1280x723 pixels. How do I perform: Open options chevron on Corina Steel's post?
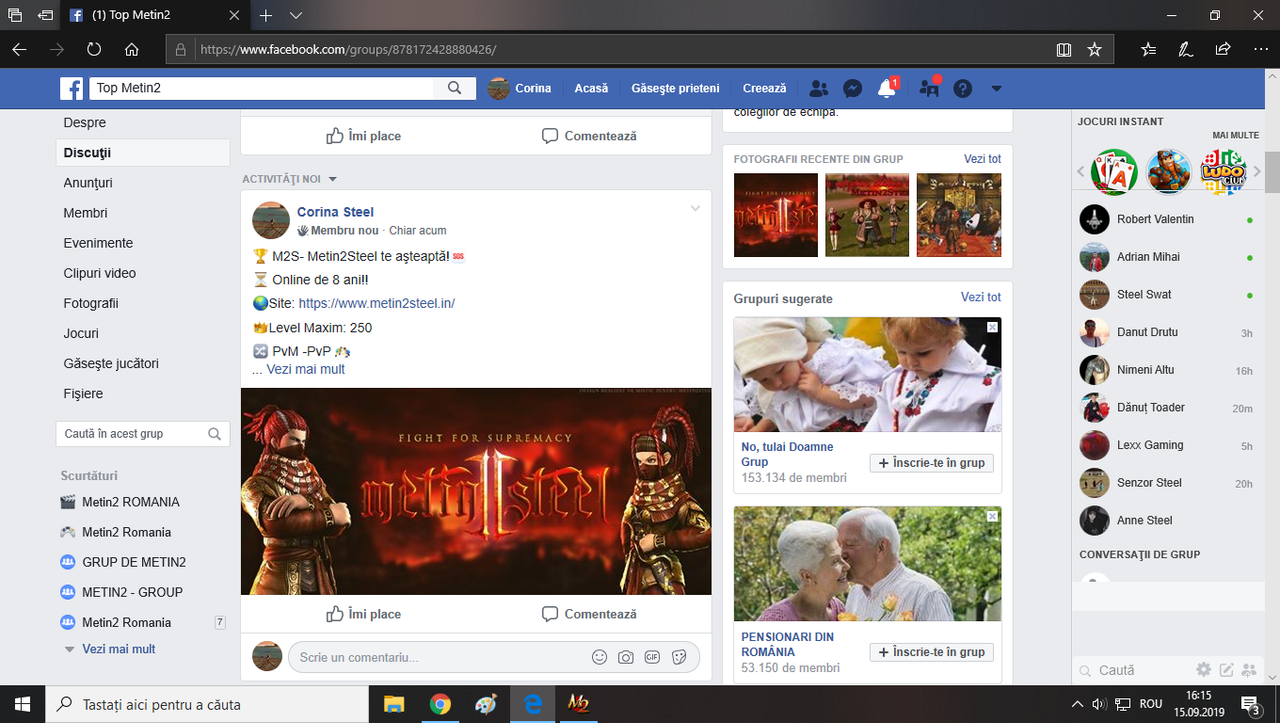[696, 208]
